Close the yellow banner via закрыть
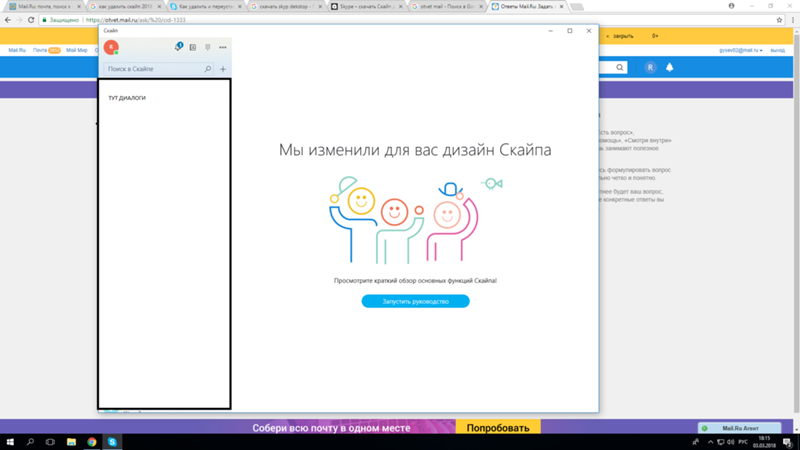 click(x=623, y=36)
